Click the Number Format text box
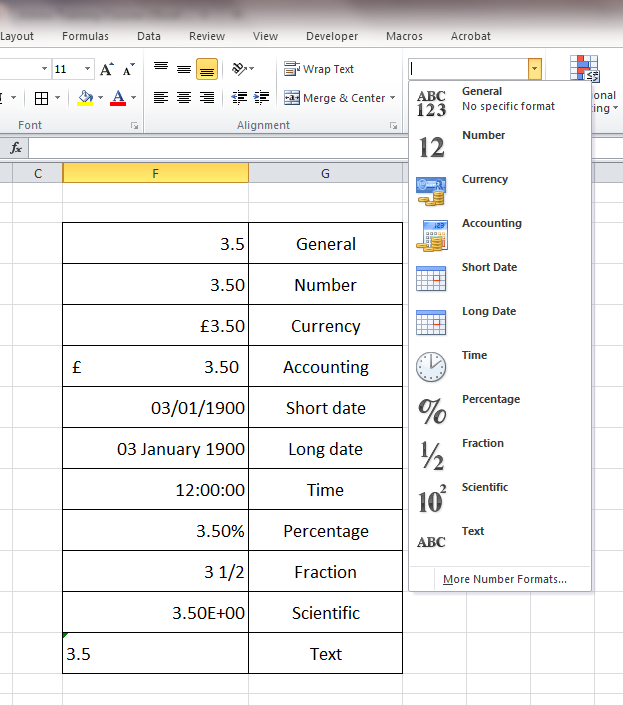Viewport: 623px width, 705px height. tap(468, 69)
